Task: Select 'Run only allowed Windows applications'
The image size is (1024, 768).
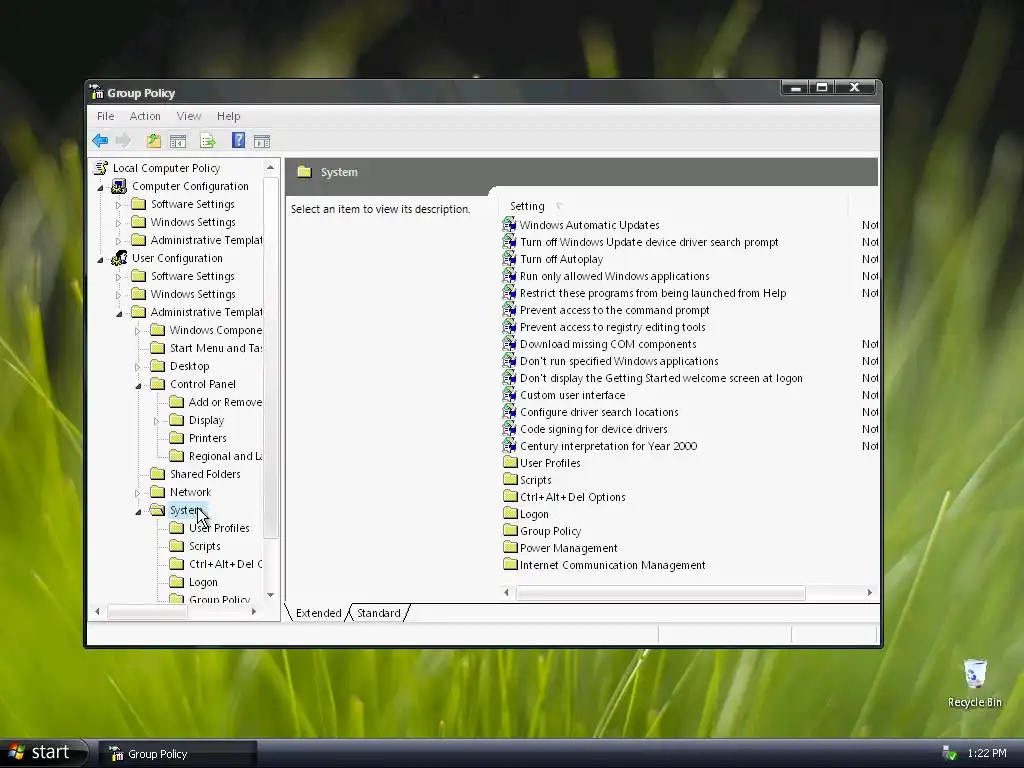Action: coord(615,276)
